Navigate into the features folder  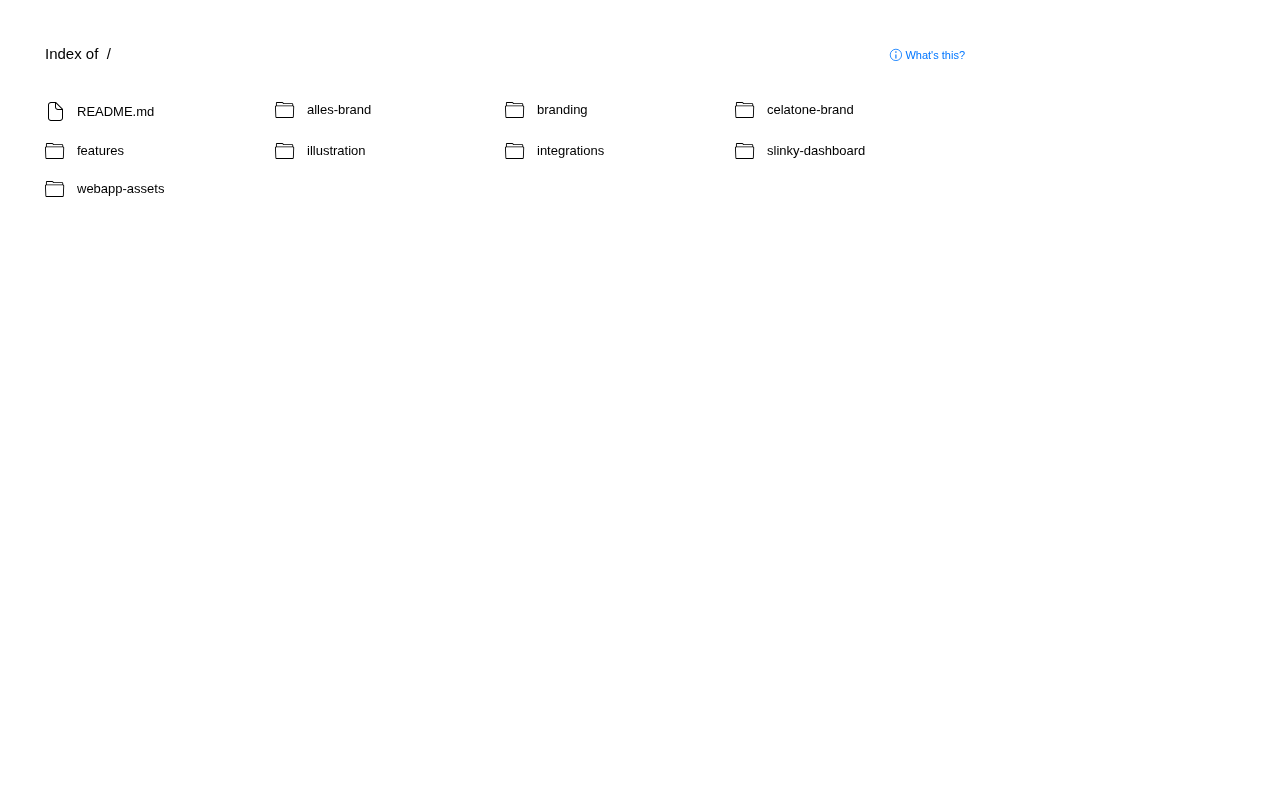click(100, 150)
